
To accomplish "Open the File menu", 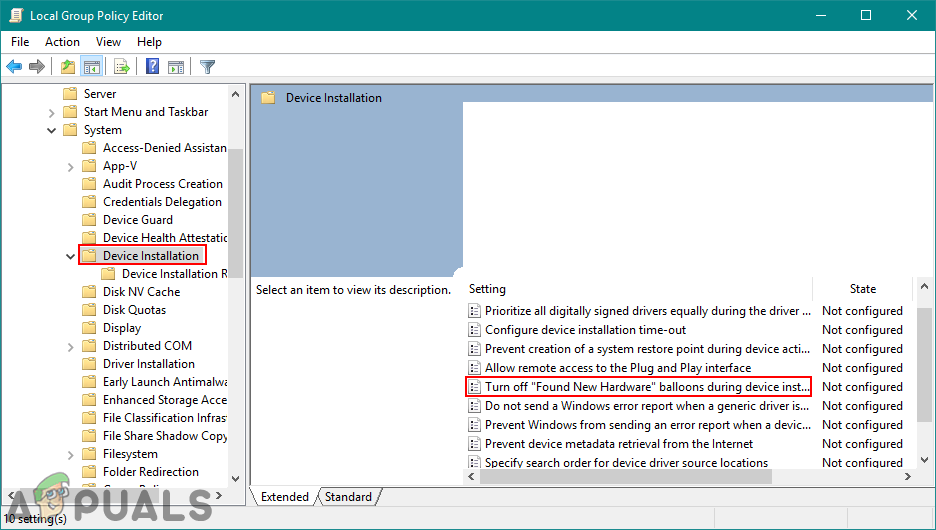I will [20, 42].
